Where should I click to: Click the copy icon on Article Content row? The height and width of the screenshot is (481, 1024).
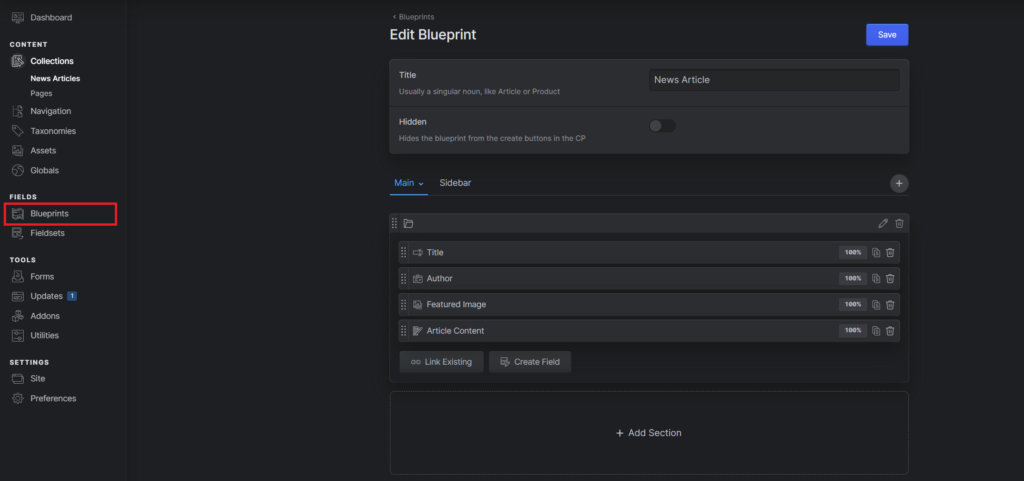tap(876, 331)
